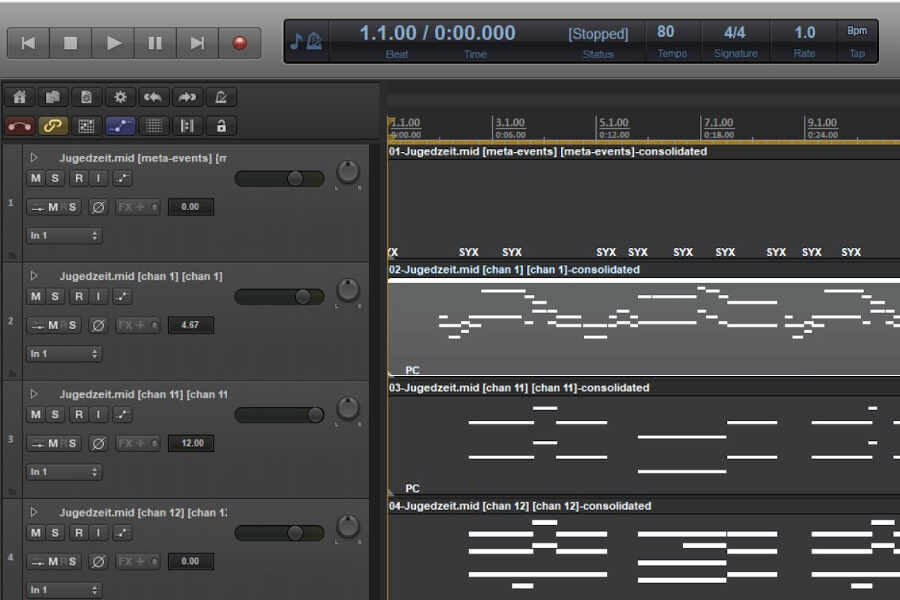Open FX chain on chan 11 track

pyautogui.click(x=133, y=443)
